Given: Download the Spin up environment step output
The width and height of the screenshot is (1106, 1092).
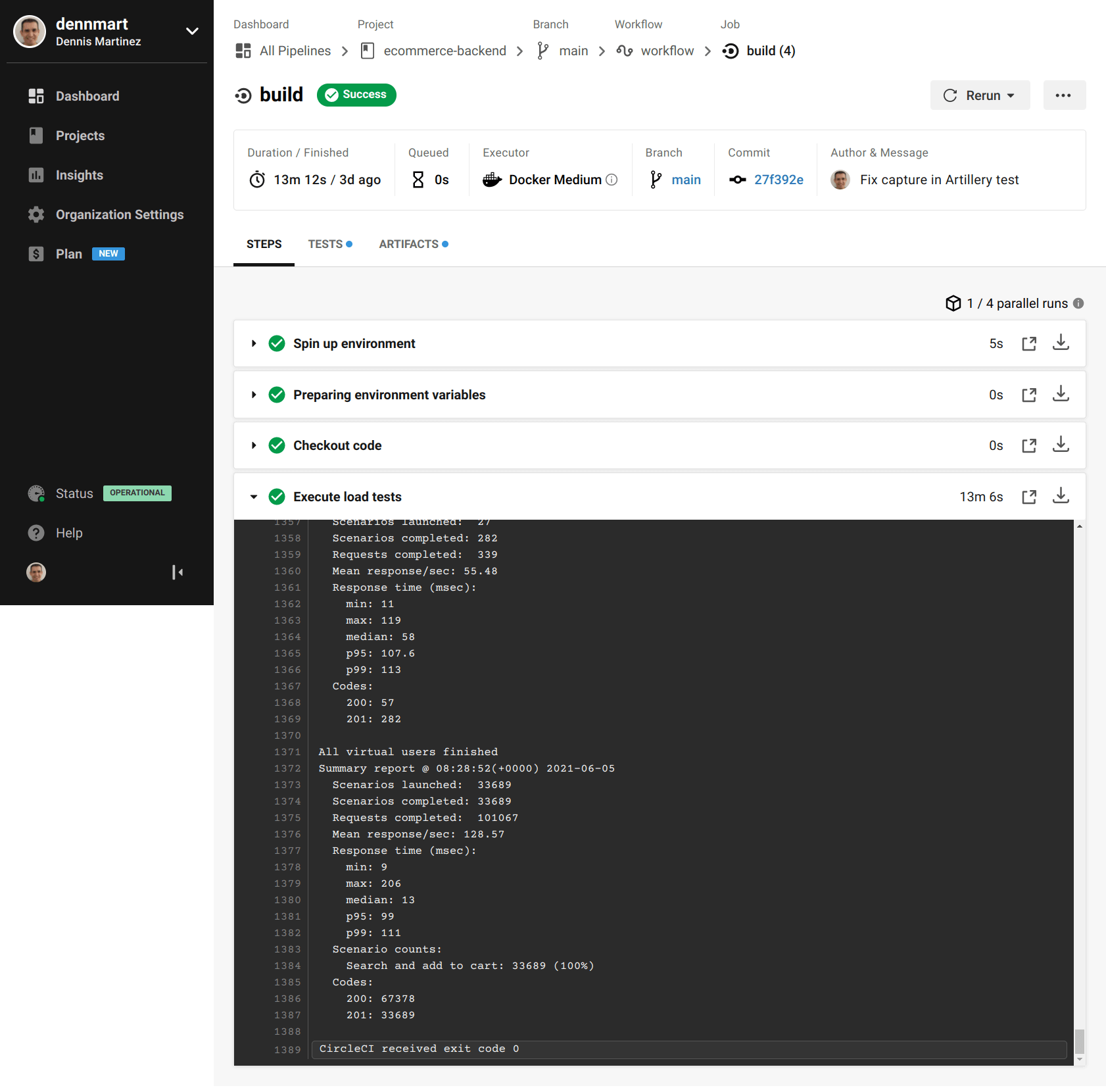Looking at the screenshot, I should click(x=1061, y=343).
